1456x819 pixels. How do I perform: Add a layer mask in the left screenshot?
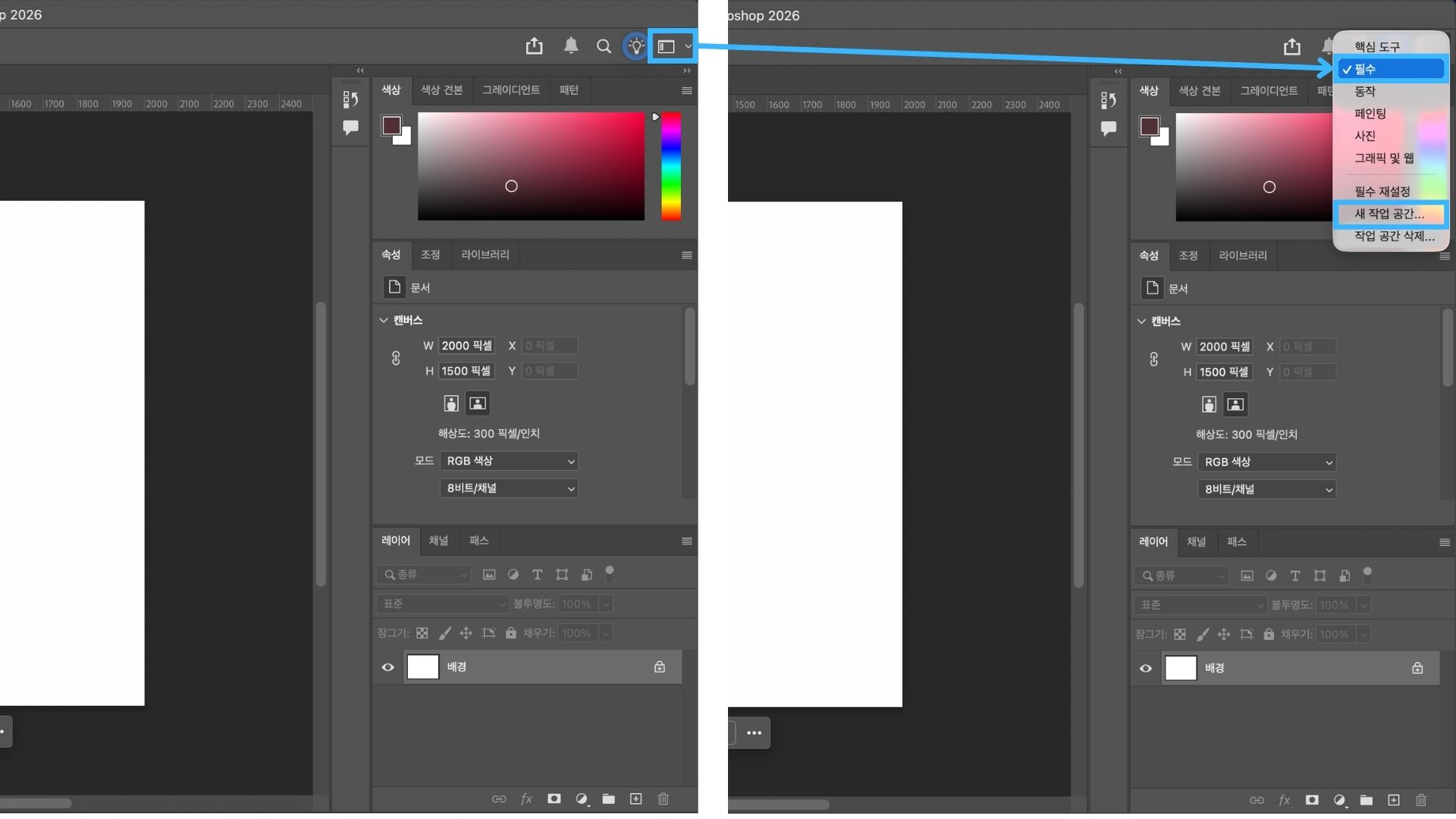[x=554, y=799]
